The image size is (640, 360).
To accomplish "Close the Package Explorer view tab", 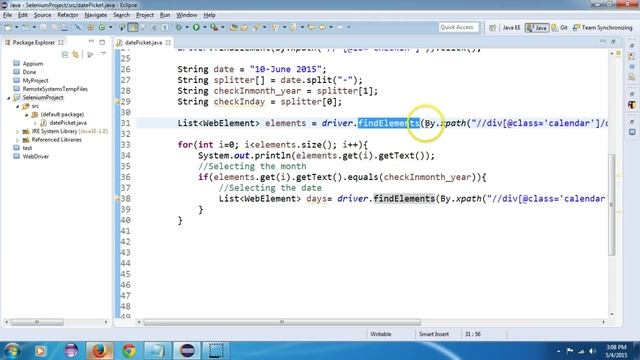I will 61,42.
